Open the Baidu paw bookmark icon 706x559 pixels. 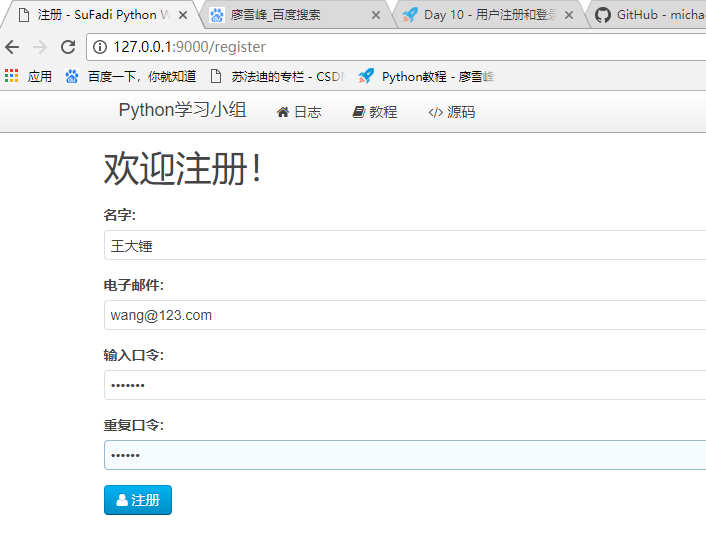[72, 76]
